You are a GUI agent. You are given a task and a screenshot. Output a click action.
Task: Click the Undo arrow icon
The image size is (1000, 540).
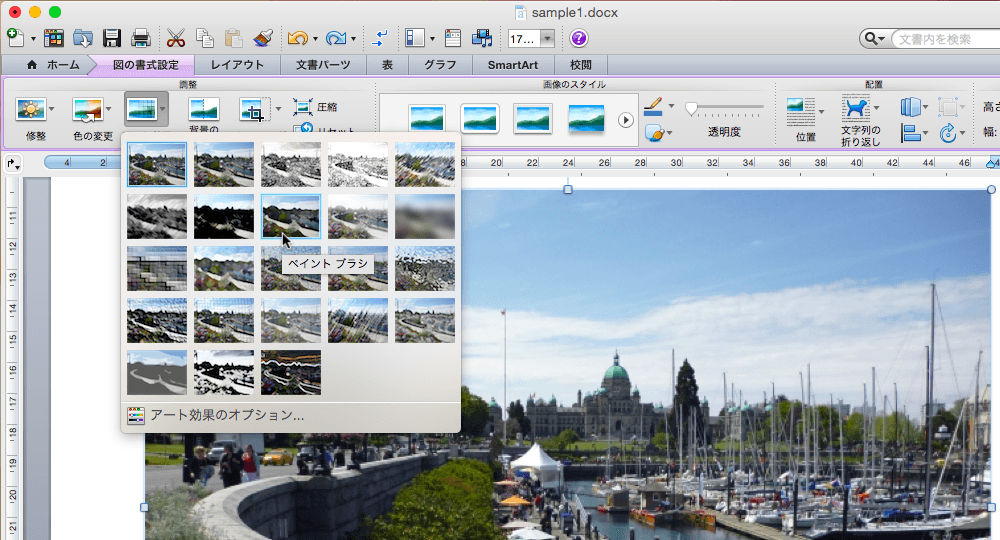pyautogui.click(x=297, y=39)
